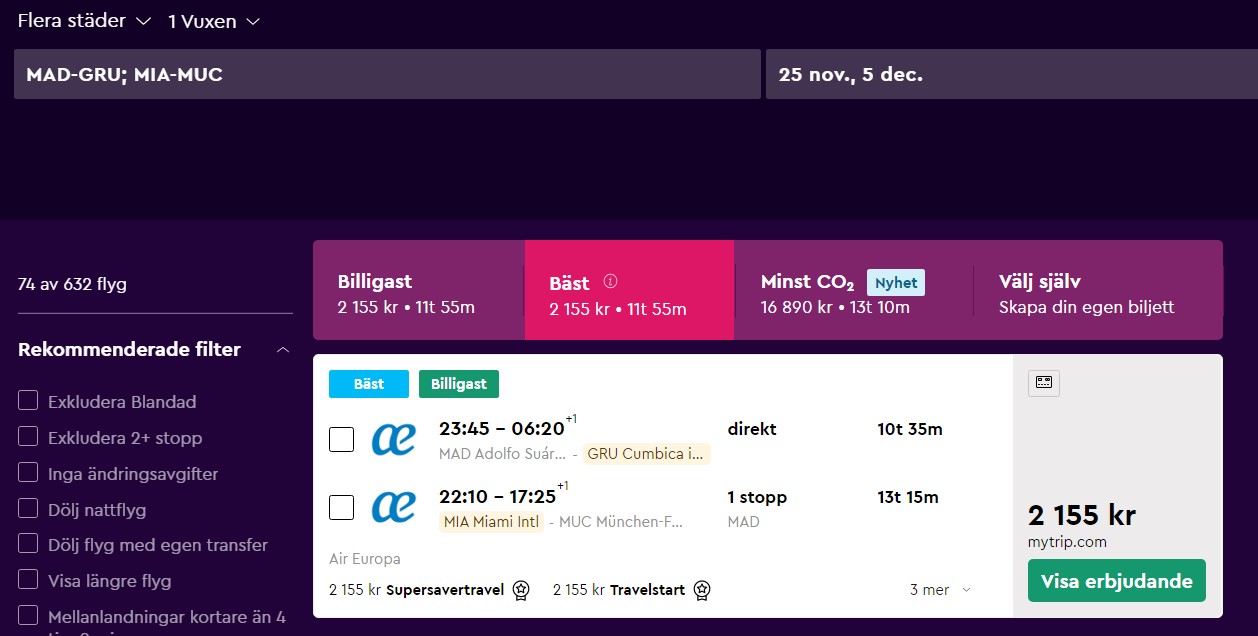Expand the 3 mer offers list

(x=940, y=590)
